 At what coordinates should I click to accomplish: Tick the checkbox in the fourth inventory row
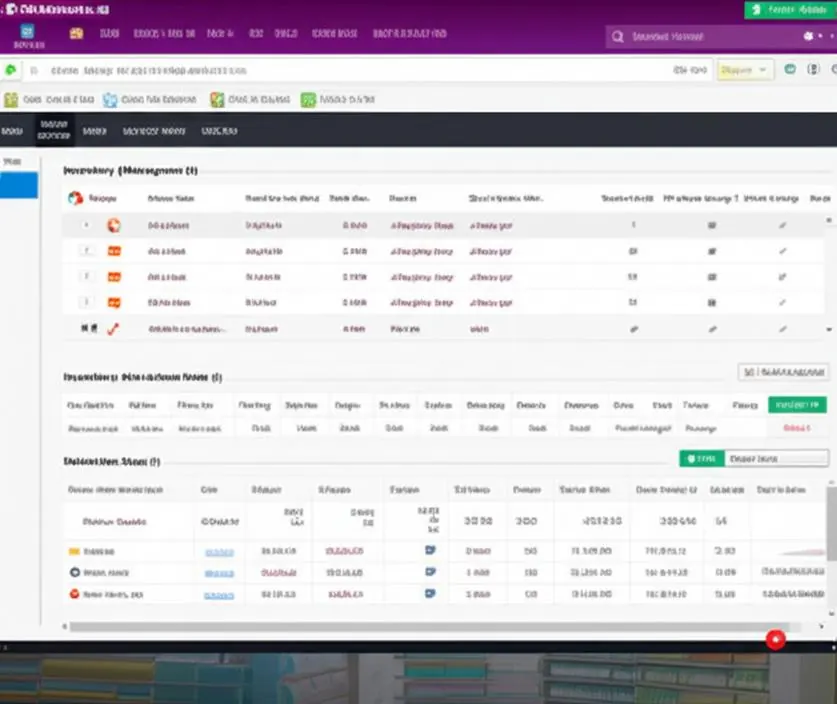[x=86, y=302]
